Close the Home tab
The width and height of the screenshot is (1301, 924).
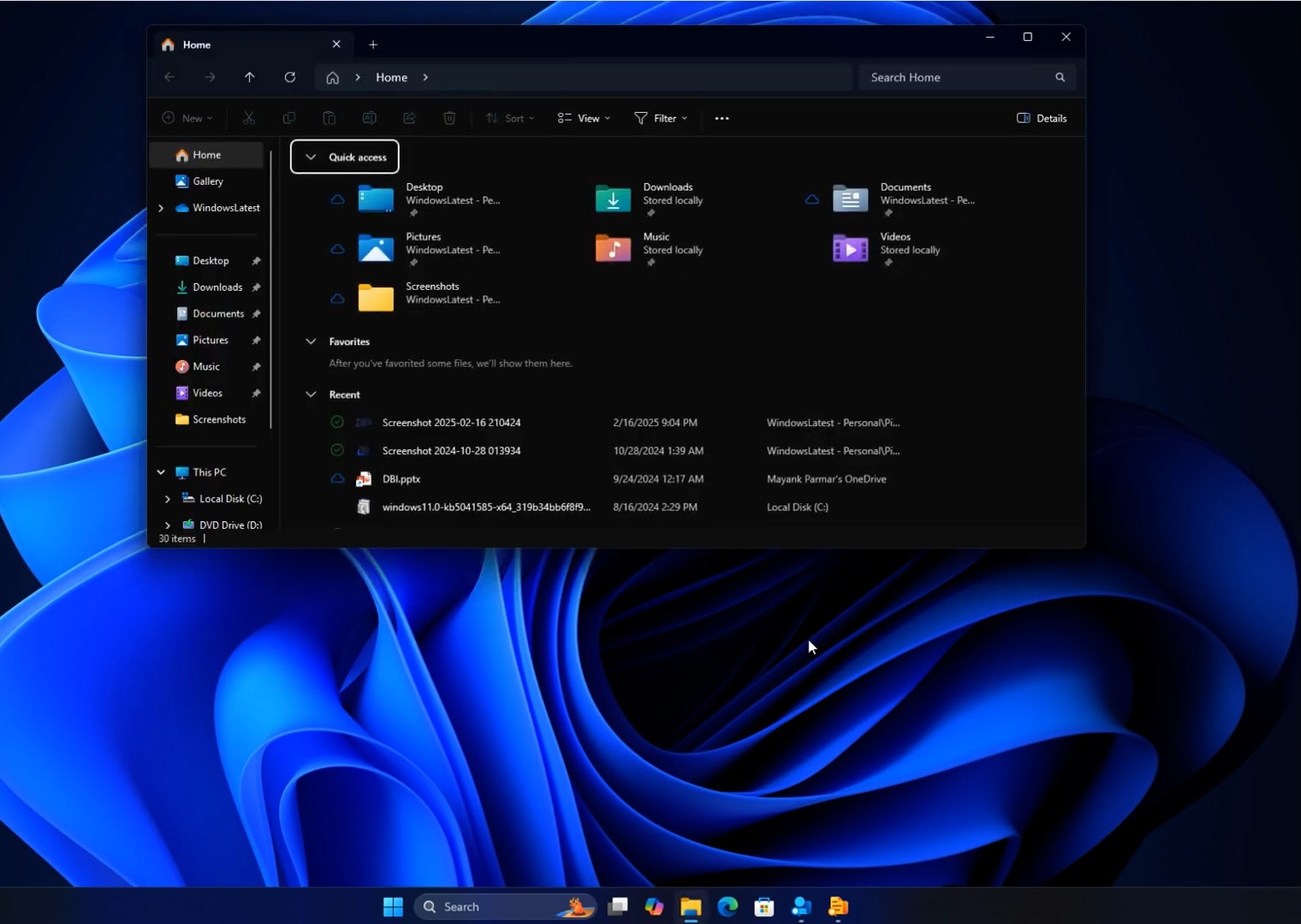point(336,44)
